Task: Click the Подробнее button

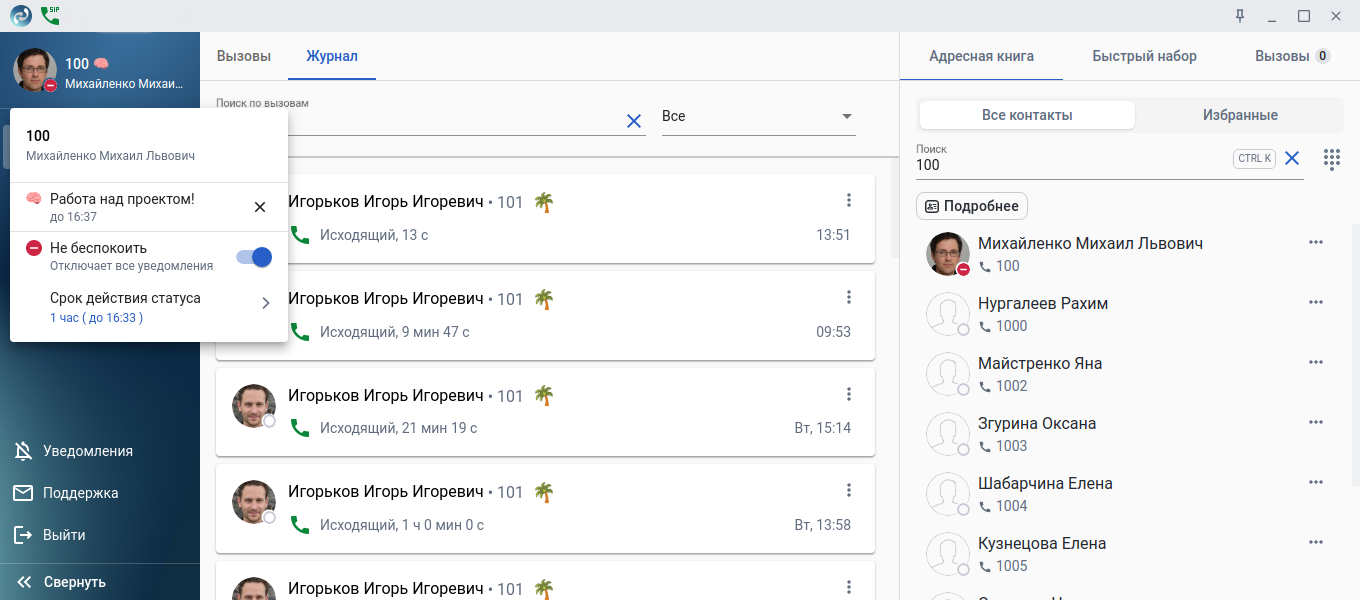Action: 972,206
